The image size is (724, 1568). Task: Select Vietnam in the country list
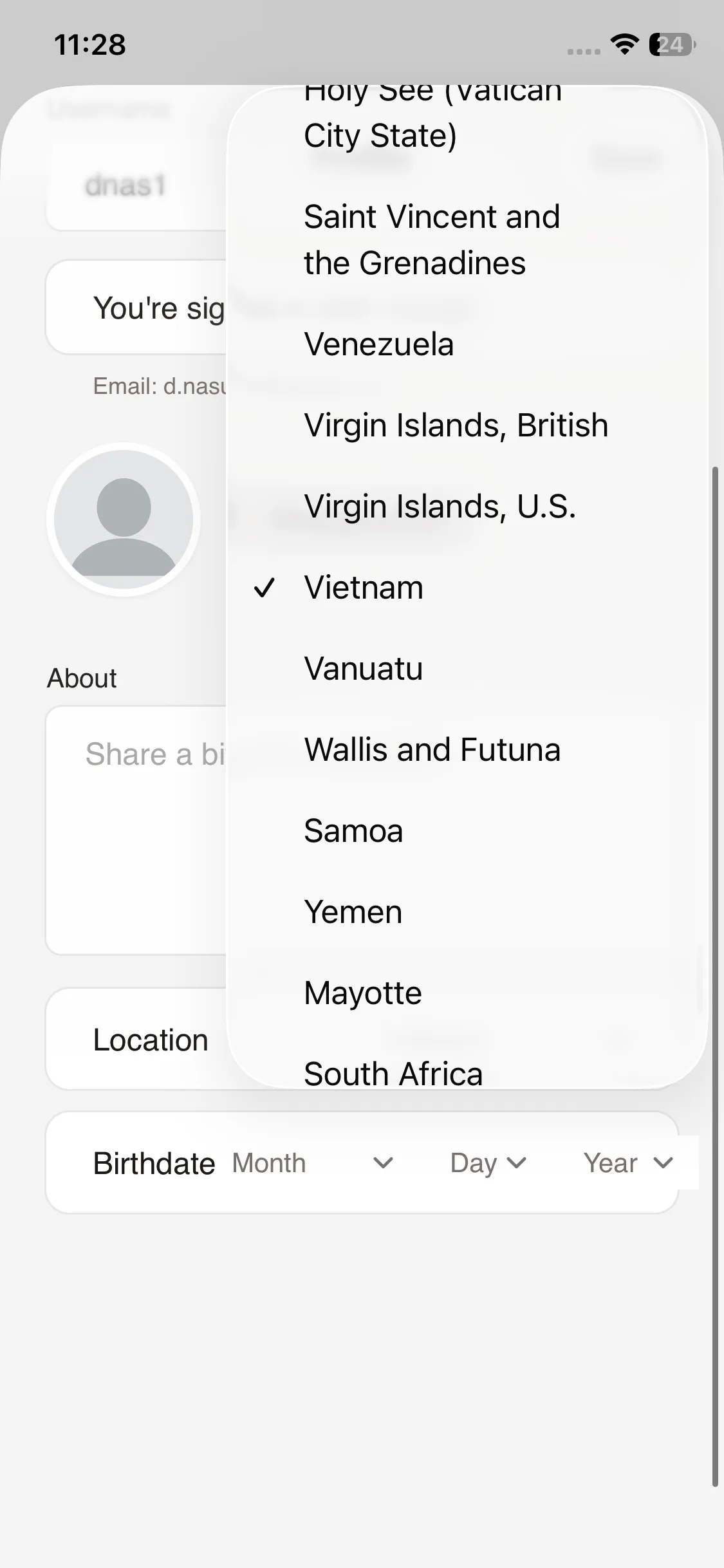364,588
